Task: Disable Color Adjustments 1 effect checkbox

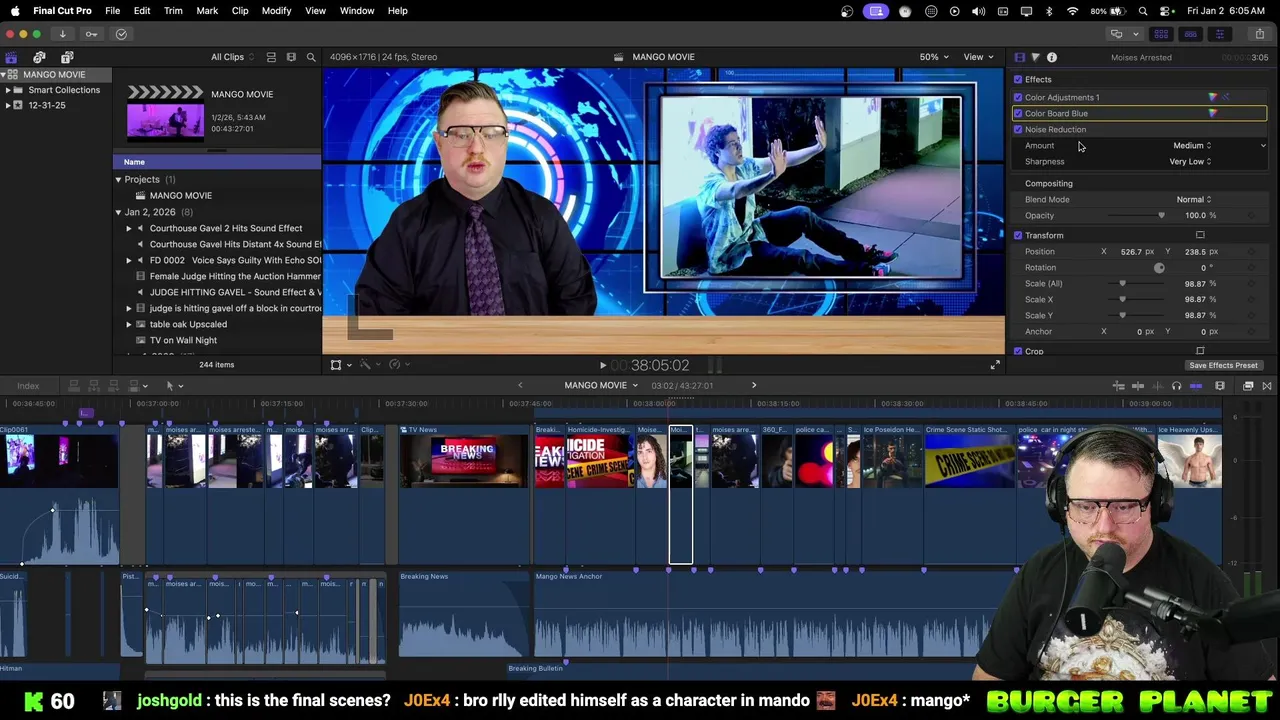Action: tap(1018, 97)
